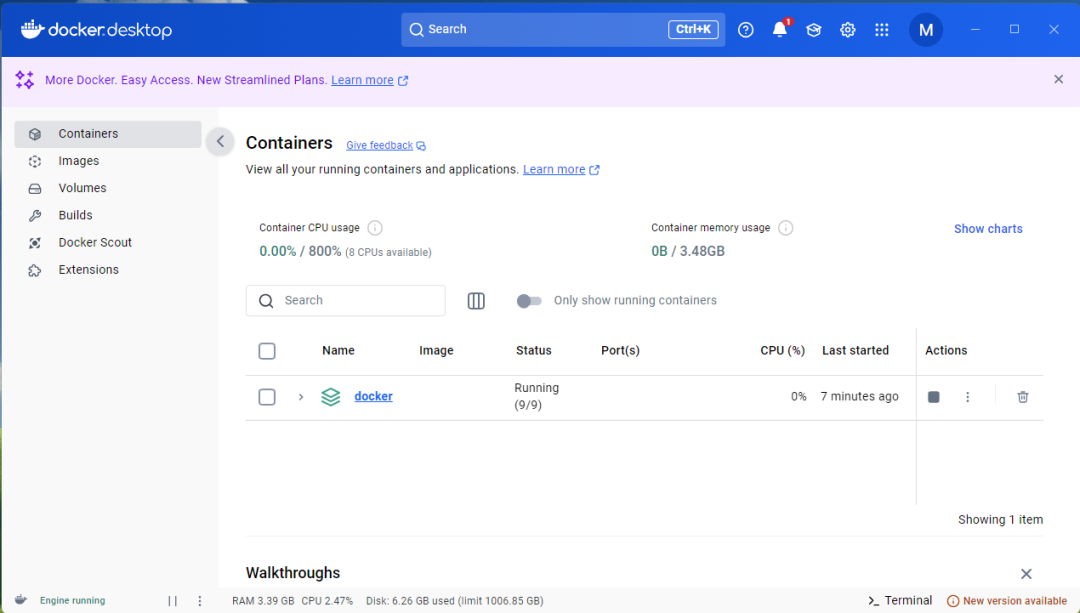Click Show charts
The height and width of the screenshot is (613, 1080).
point(988,229)
